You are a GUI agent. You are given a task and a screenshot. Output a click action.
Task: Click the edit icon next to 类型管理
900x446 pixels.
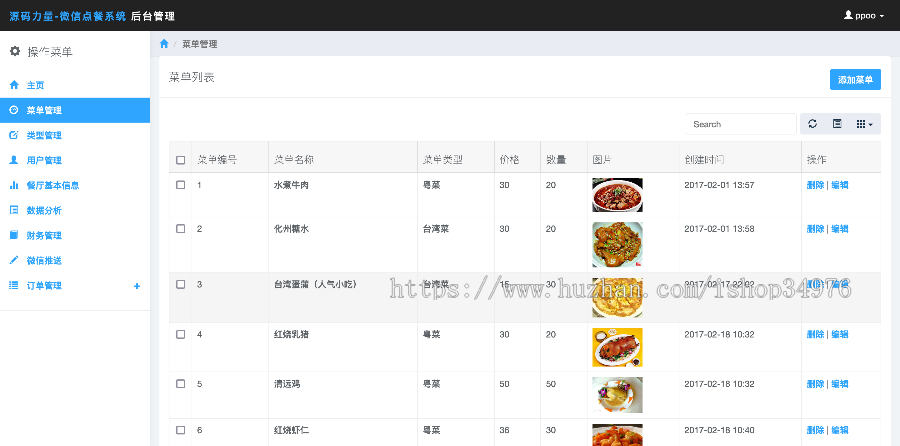[x=14, y=135]
